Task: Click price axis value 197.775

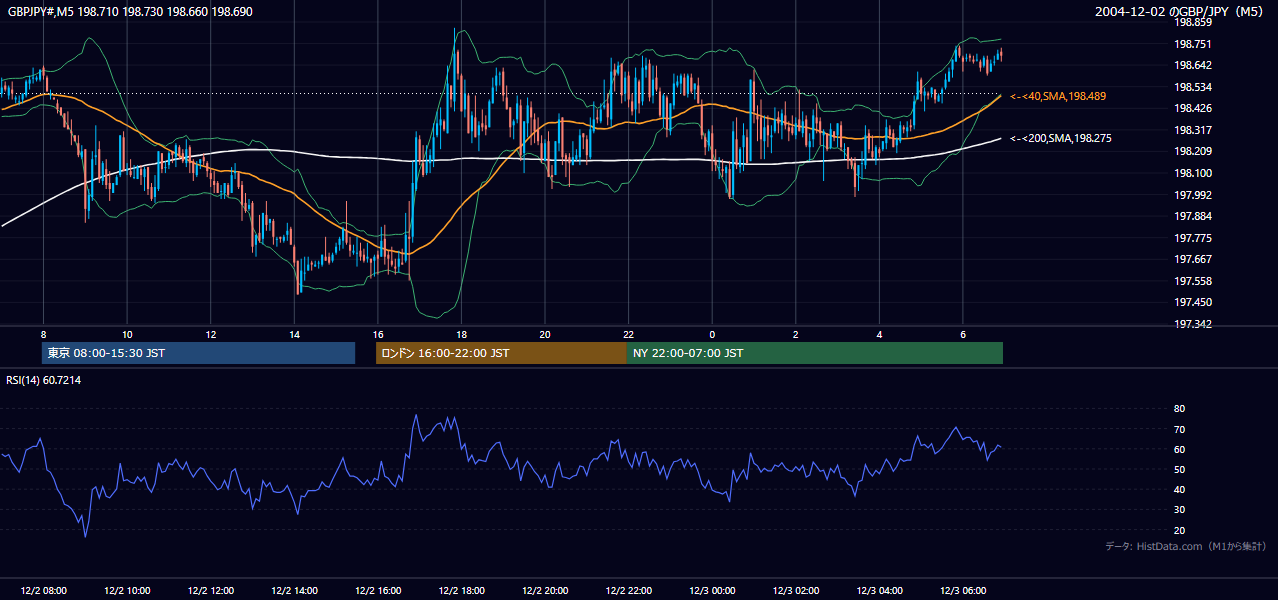Action: point(1193,238)
